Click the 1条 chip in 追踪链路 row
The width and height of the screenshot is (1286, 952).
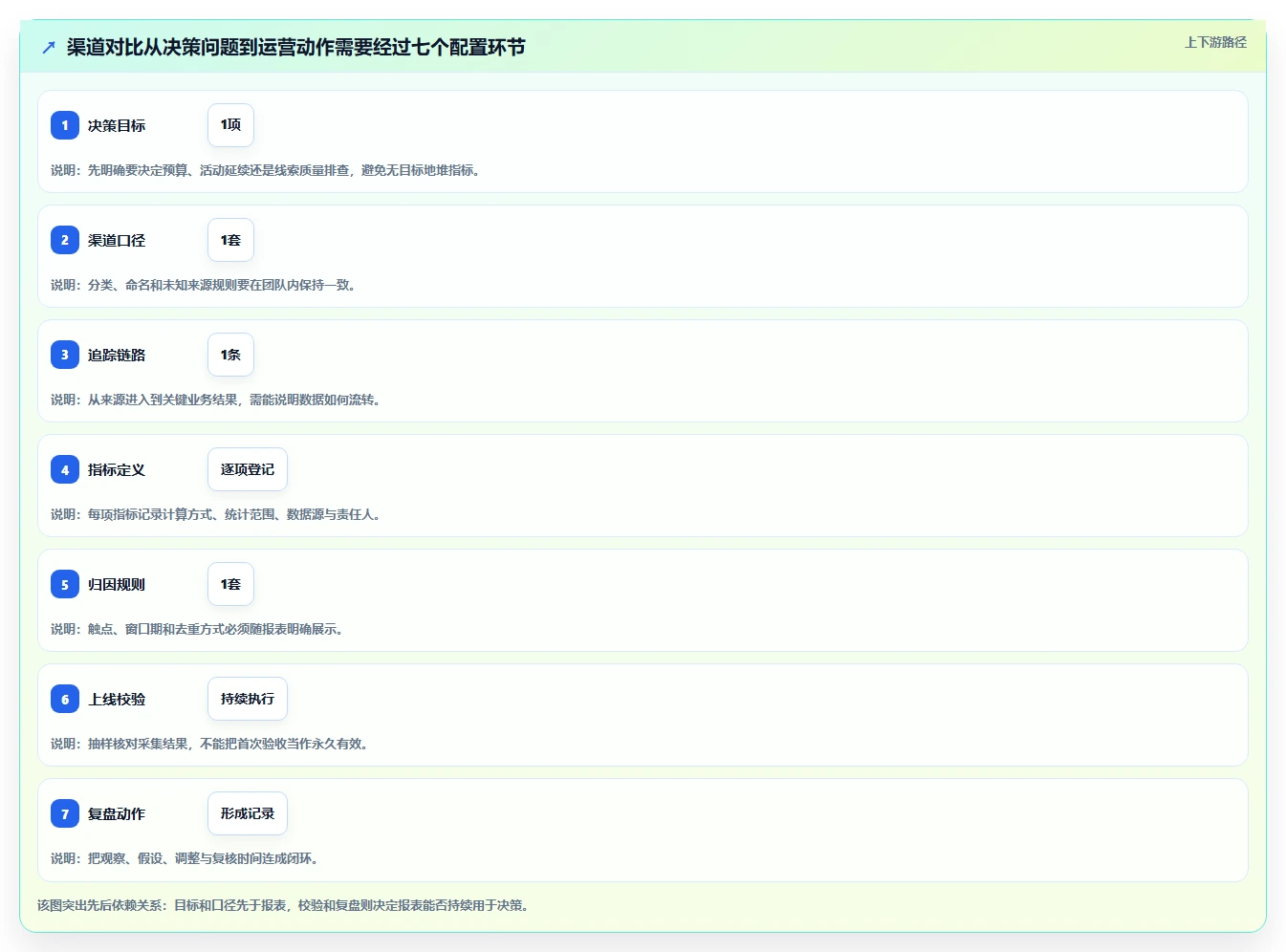click(x=230, y=355)
